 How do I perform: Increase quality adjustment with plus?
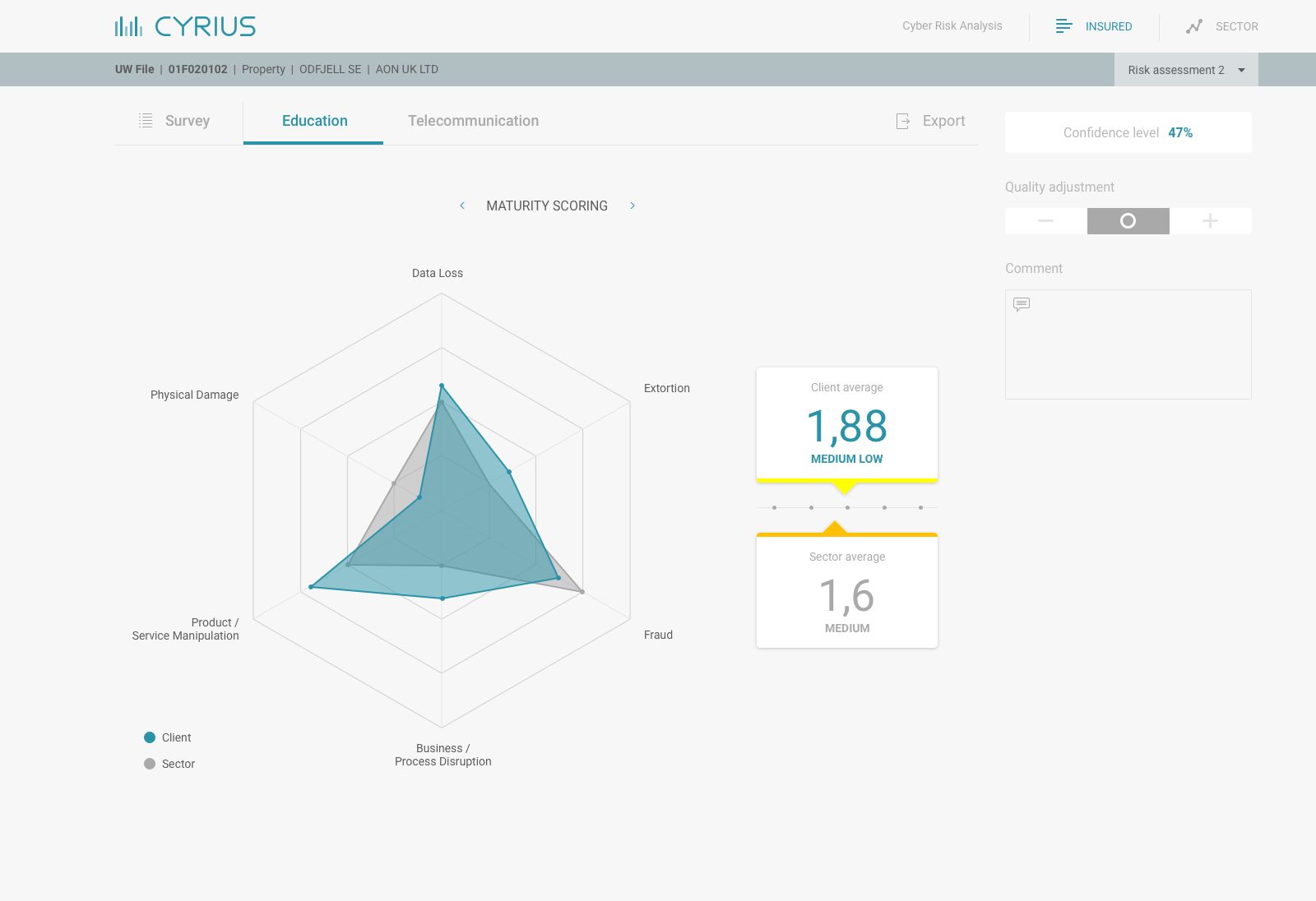[x=1211, y=221]
